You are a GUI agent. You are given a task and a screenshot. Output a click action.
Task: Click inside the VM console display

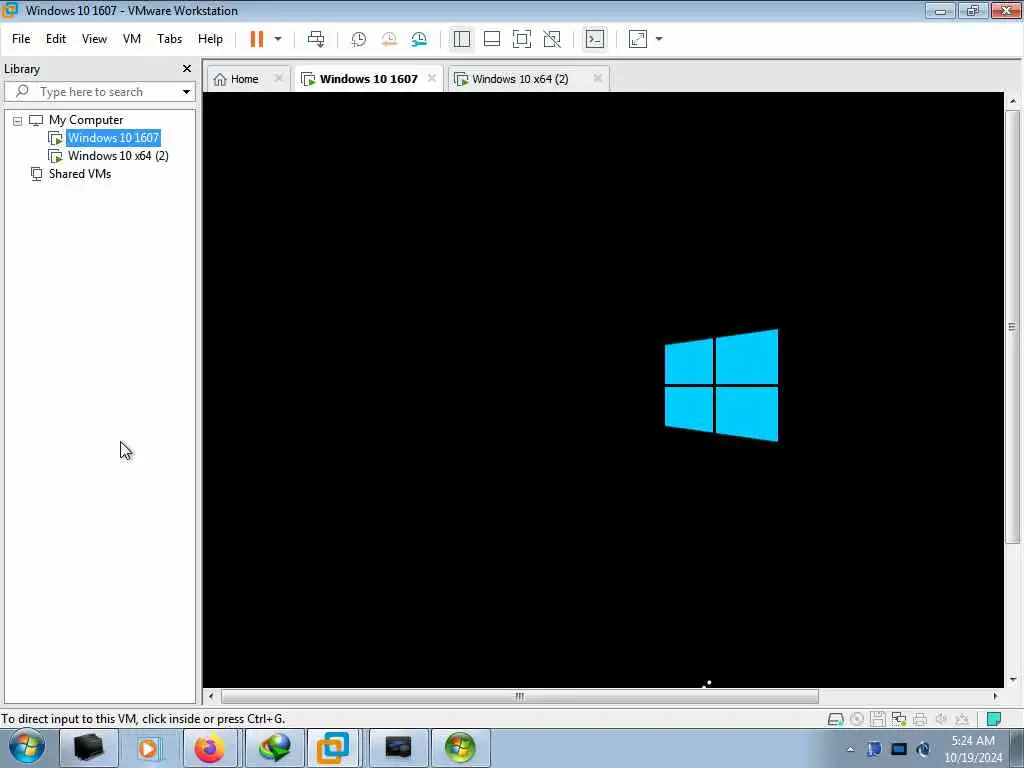603,390
